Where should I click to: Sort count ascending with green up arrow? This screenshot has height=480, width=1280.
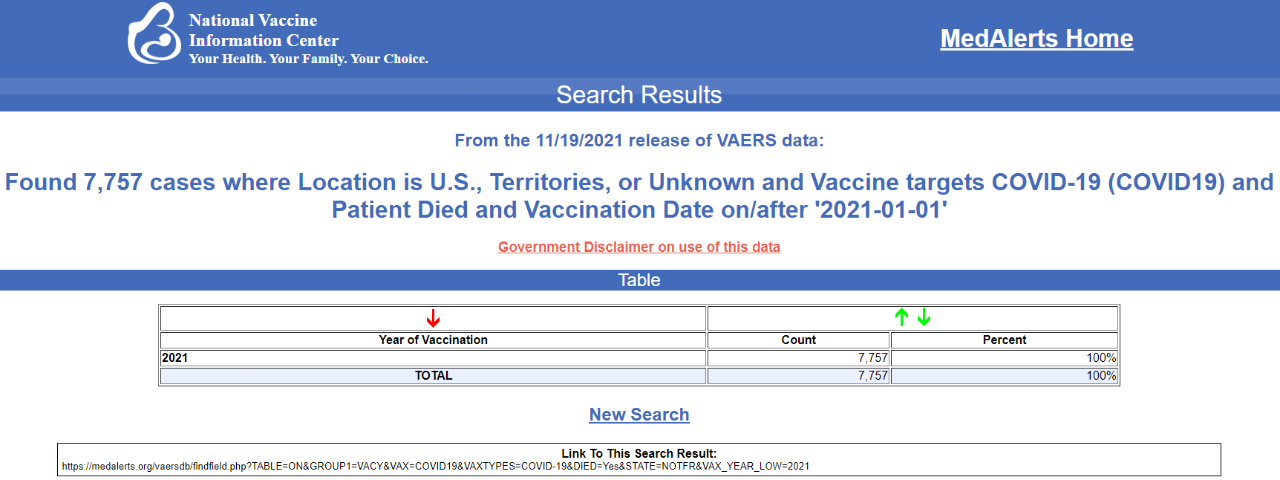[x=901, y=318]
